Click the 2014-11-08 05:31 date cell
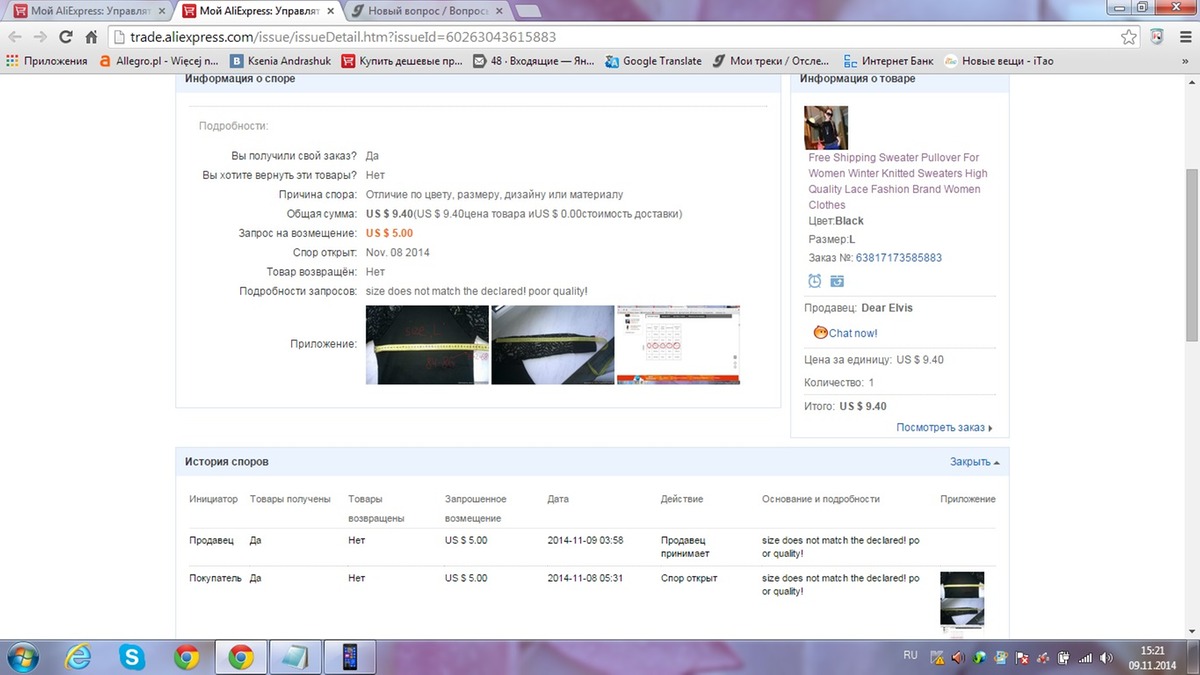 click(586, 578)
